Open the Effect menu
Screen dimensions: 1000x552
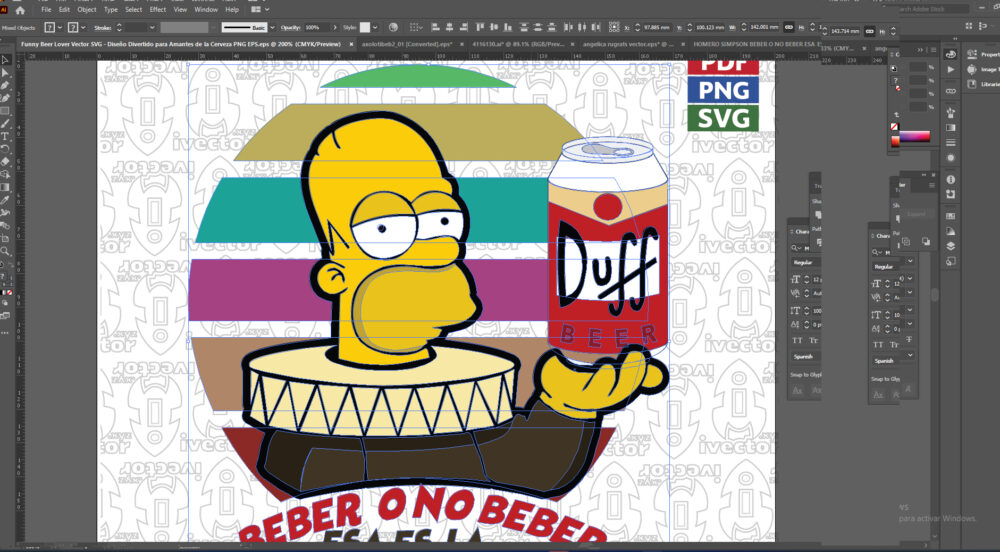[x=158, y=10]
